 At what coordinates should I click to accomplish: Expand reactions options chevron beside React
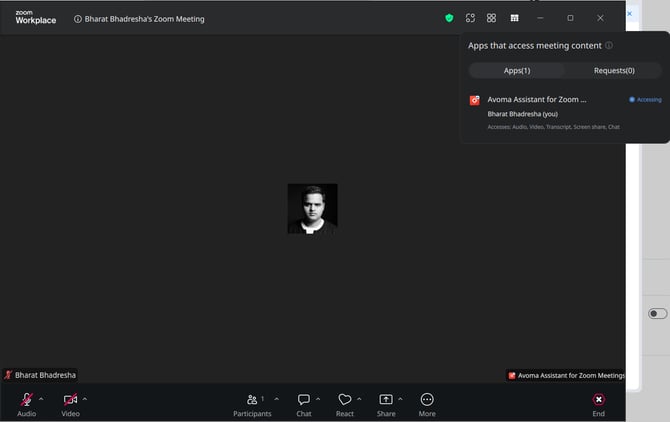click(359, 399)
